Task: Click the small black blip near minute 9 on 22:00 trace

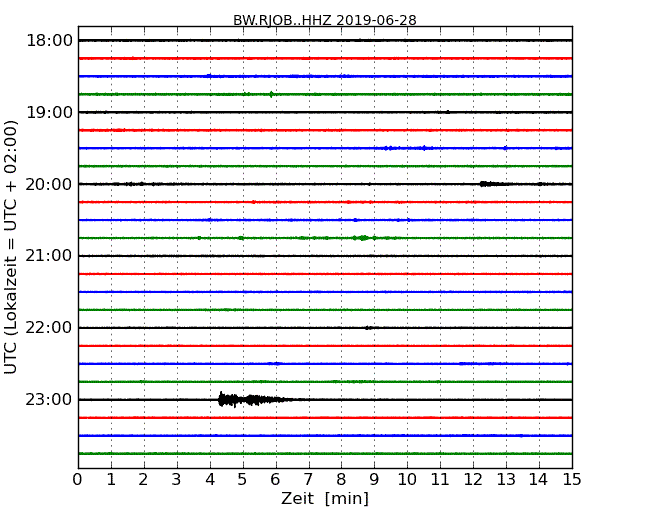Action: [368, 328]
